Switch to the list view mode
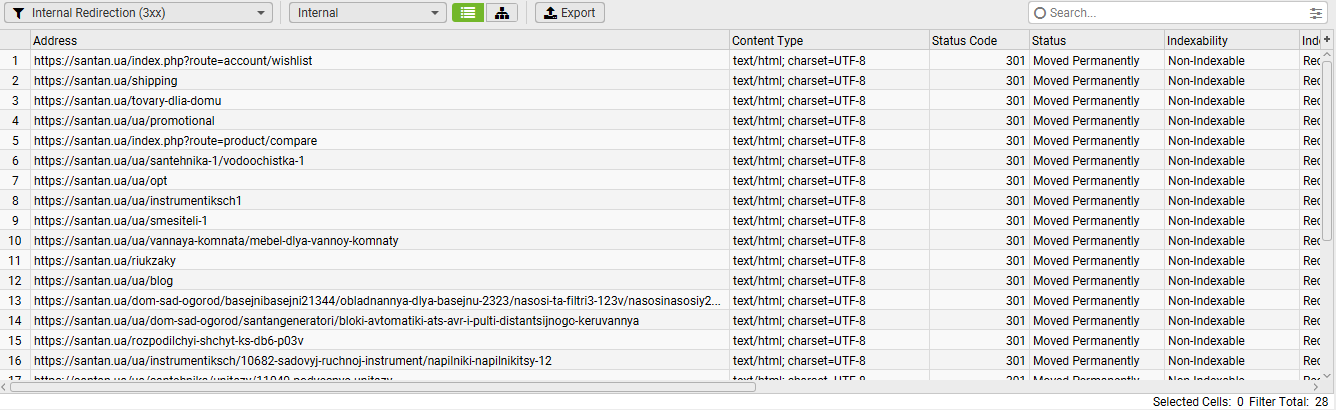Image resolution: width=1336 pixels, height=410 pixels. tap(467, 13)
